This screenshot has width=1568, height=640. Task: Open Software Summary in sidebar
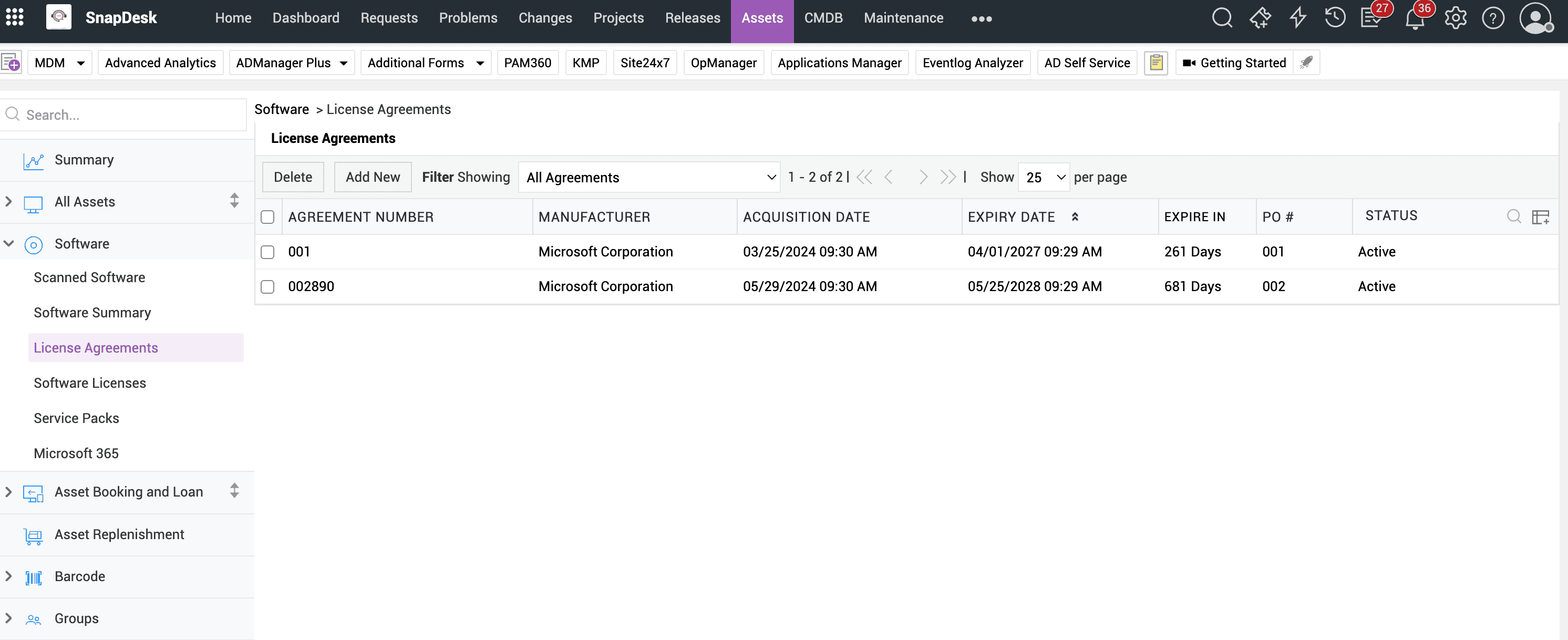click(92, 313)
